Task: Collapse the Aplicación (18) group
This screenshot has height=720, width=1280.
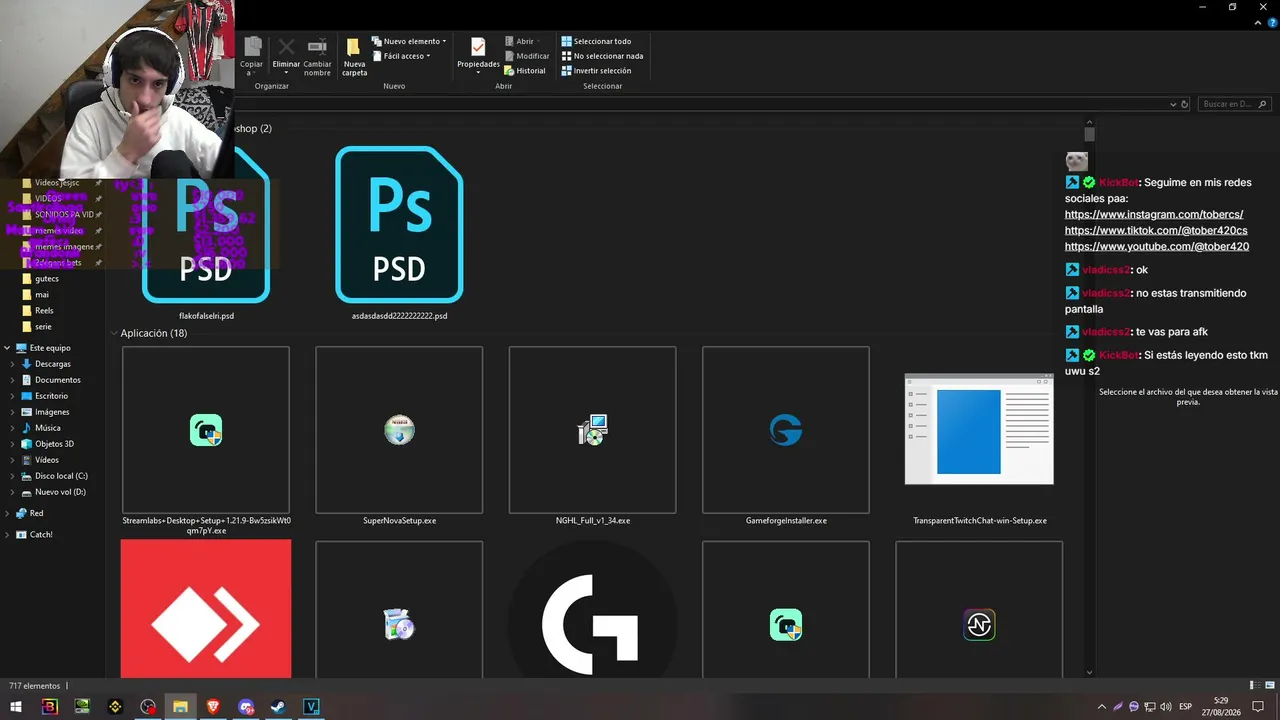Action: [114, 333]
